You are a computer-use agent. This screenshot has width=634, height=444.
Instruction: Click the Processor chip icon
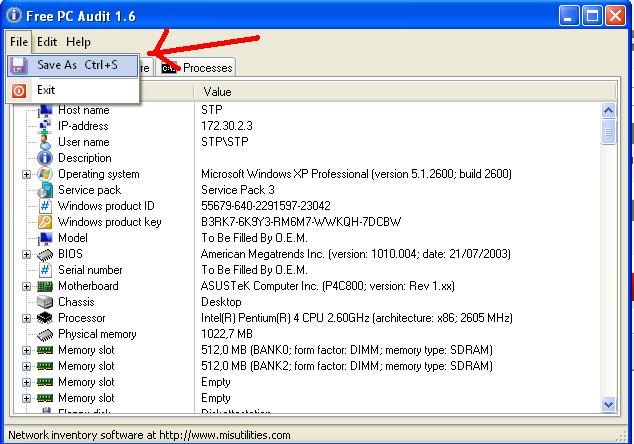(x=45, y=318)
